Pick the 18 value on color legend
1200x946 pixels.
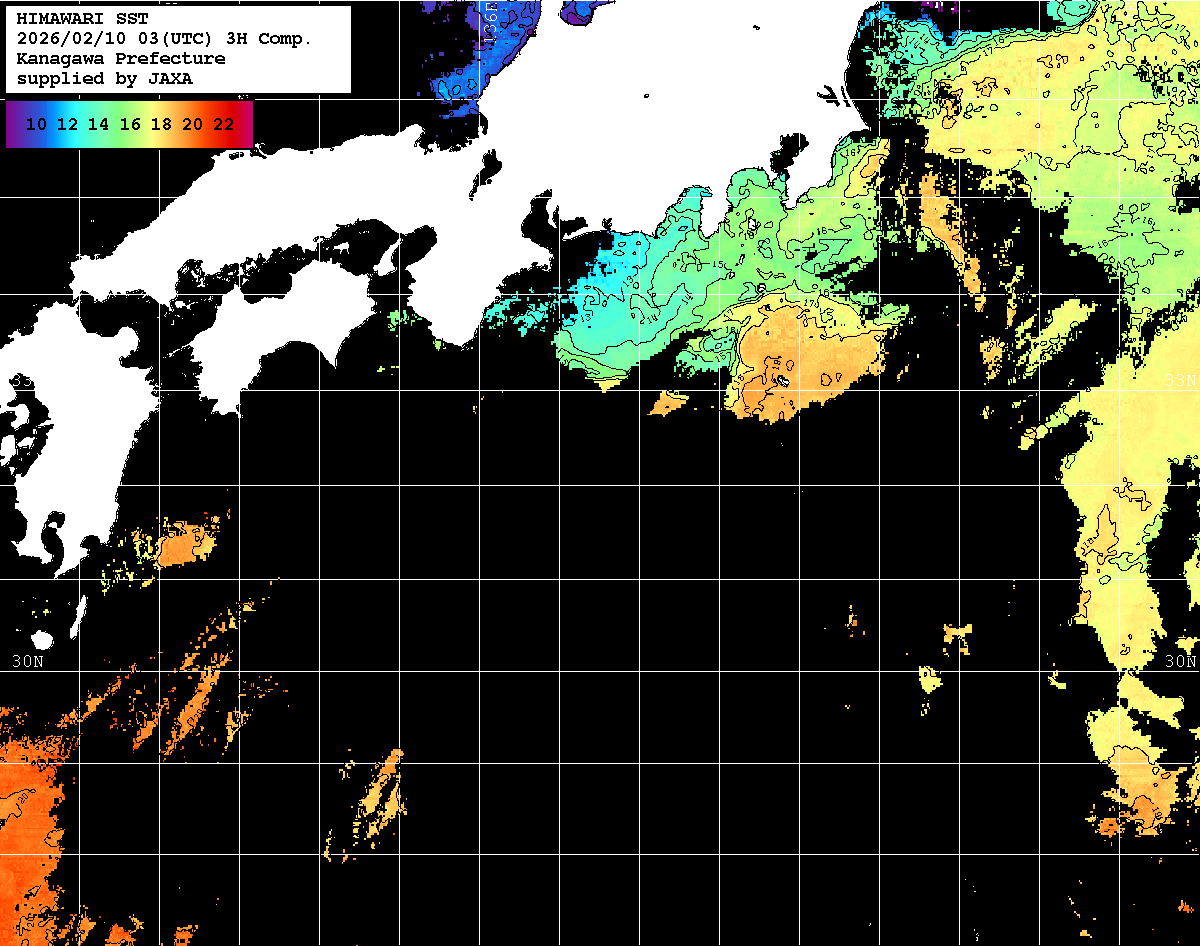(x=161, y=124)
